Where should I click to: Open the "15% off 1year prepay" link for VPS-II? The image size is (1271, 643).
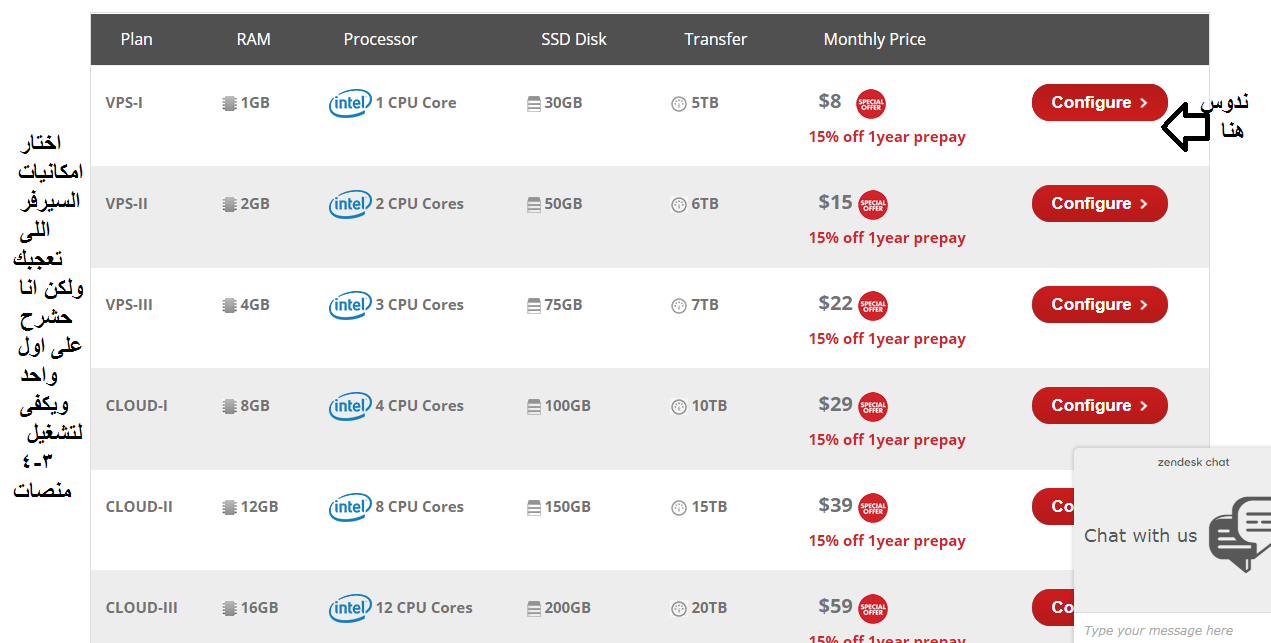887,238
